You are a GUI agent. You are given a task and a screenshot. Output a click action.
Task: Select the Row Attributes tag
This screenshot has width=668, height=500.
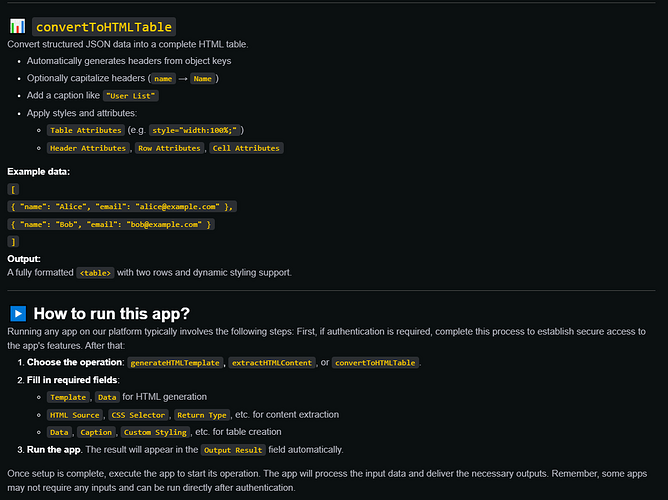point(169,148)
